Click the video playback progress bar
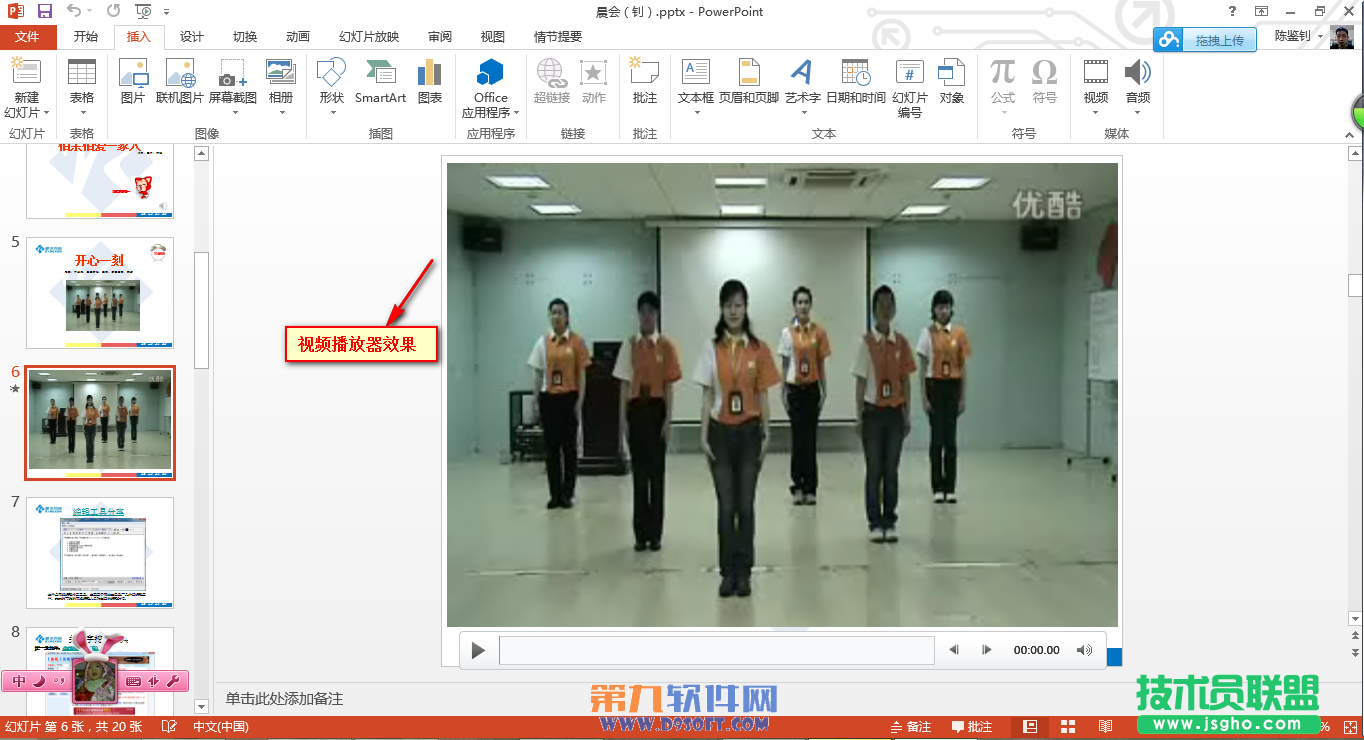This screenshot has height=740, width=1364. coord(716,650)
